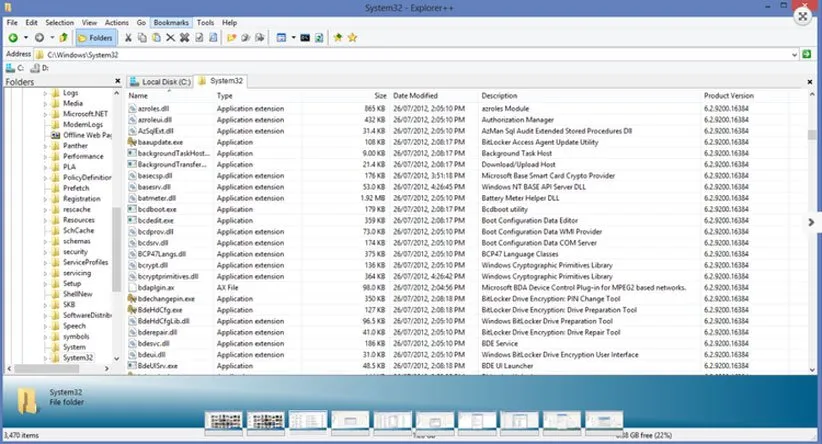This screenshot has width=822, height=444.
Task: Open the Views dropdown arrow
Action: click(293, 37)
